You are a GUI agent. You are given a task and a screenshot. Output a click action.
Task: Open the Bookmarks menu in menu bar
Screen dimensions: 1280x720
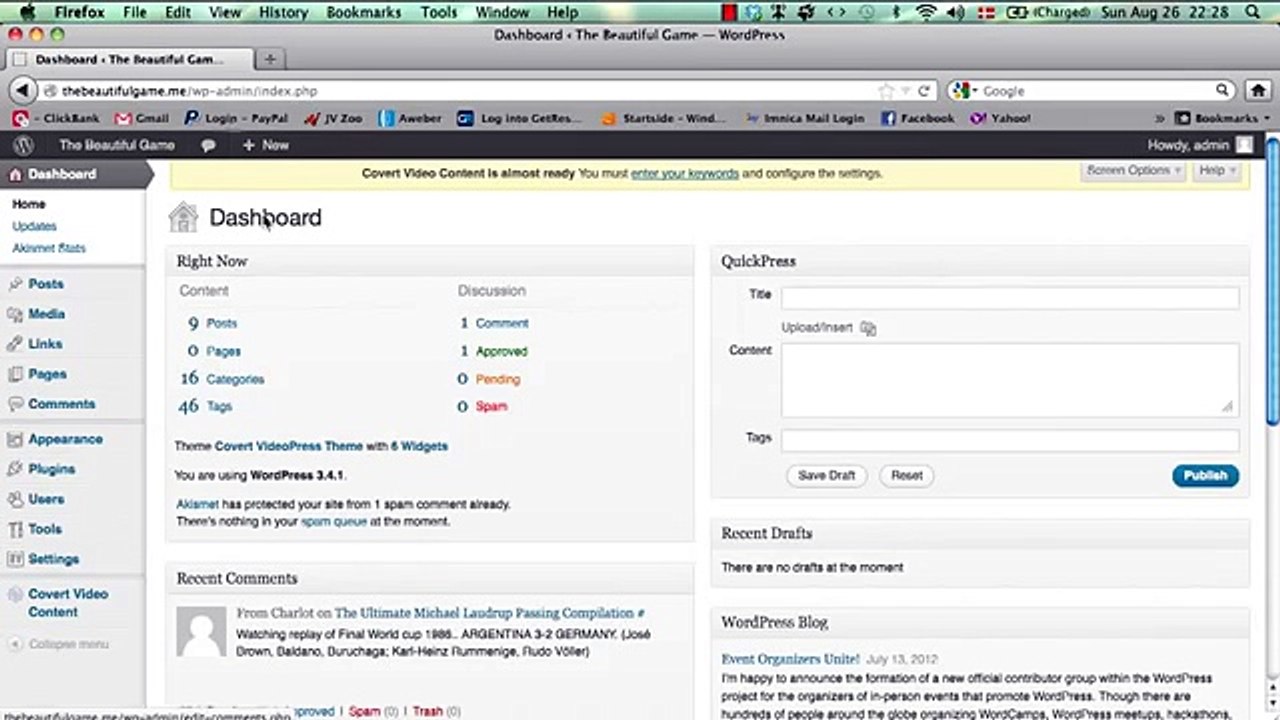(363, 12)
